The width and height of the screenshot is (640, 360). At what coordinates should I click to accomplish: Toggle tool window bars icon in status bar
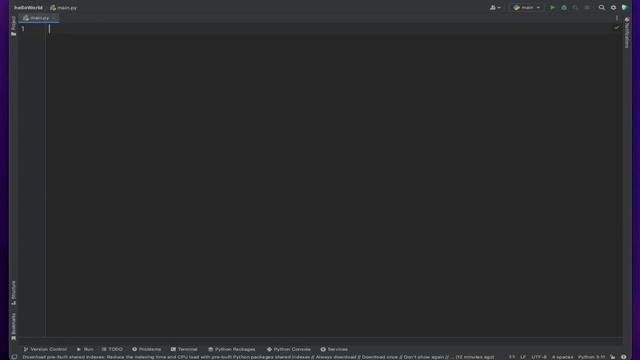(14, 357)
